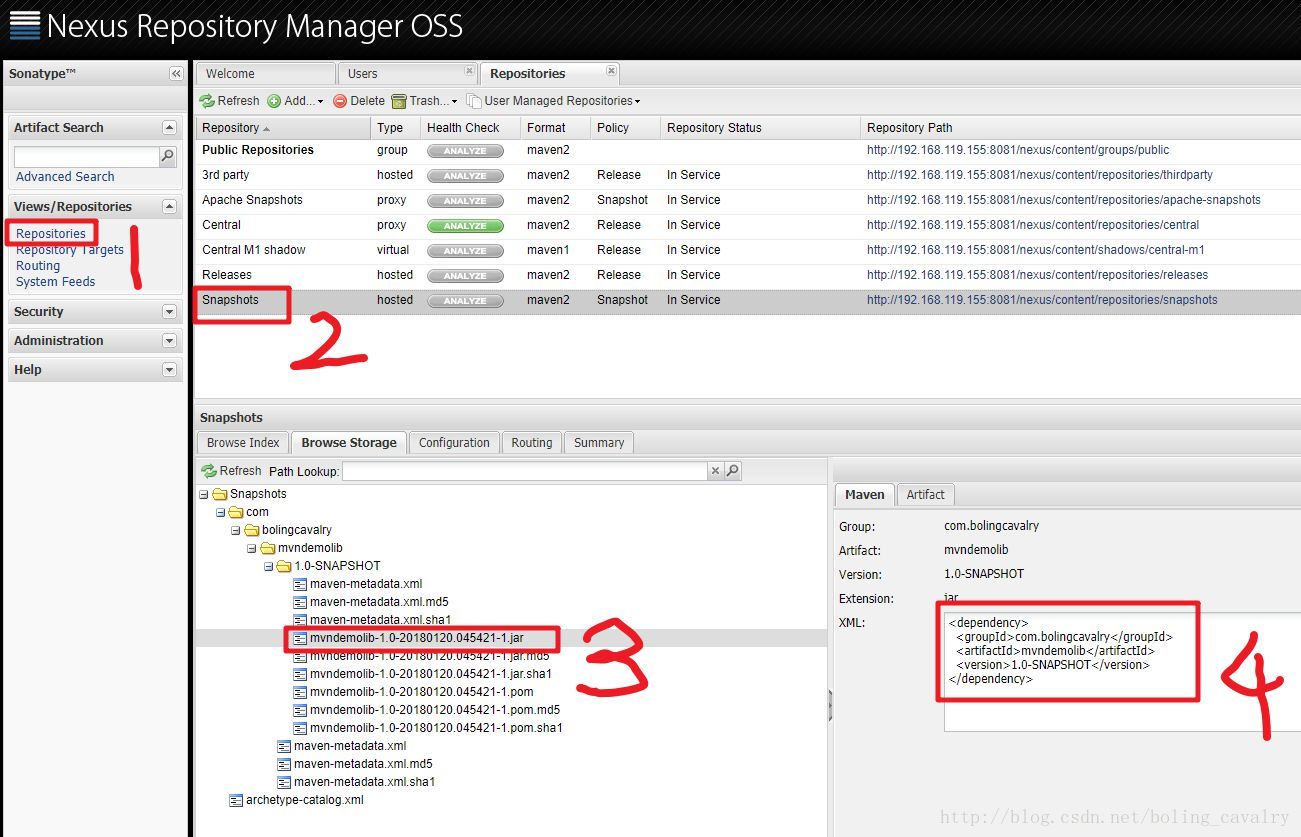Click the green ANALYZE button for Central
Screen dimensions: 1301x837
[x=465, y=226]
